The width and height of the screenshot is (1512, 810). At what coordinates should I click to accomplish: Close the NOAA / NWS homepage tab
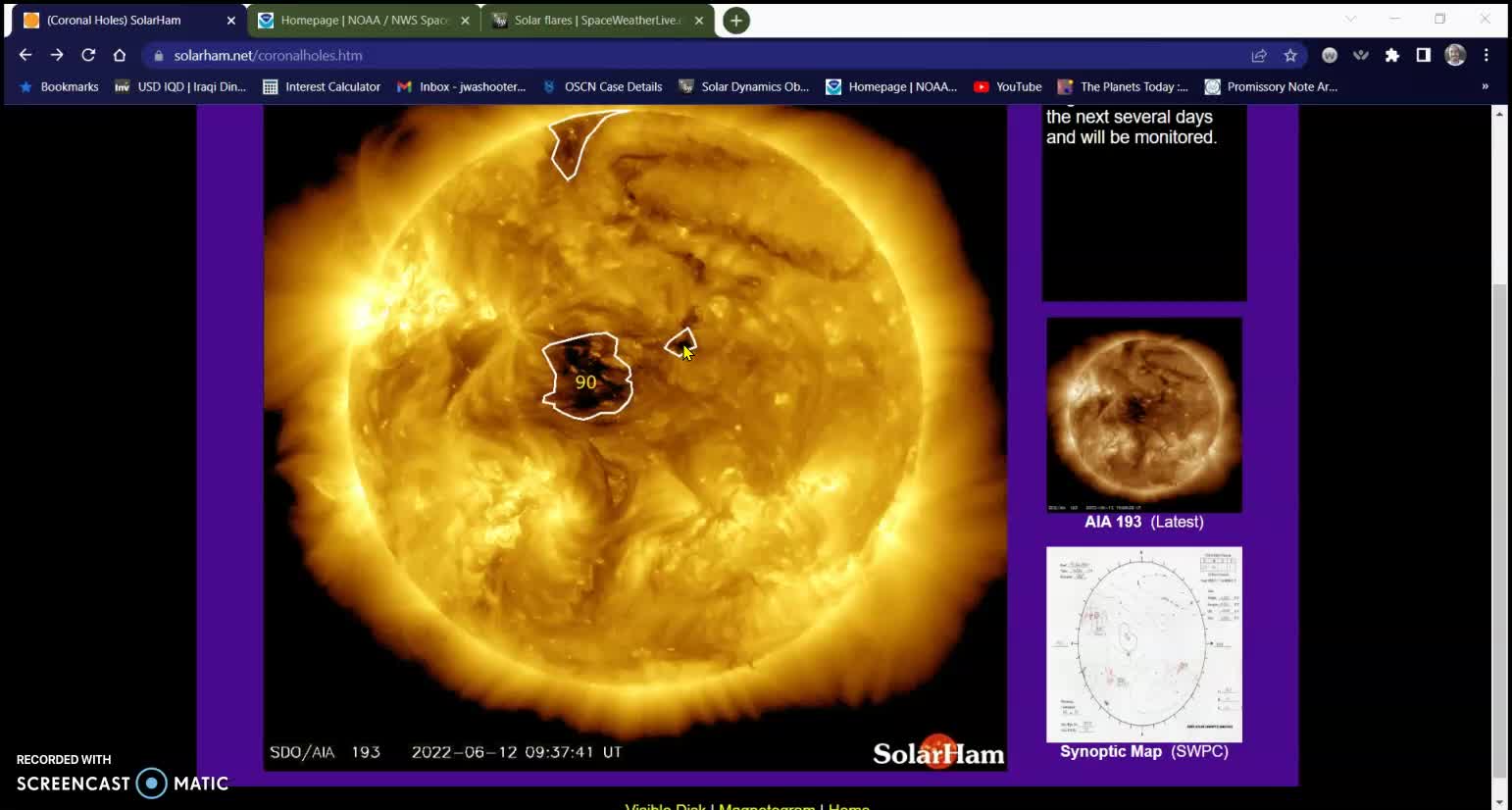[466, 21]
